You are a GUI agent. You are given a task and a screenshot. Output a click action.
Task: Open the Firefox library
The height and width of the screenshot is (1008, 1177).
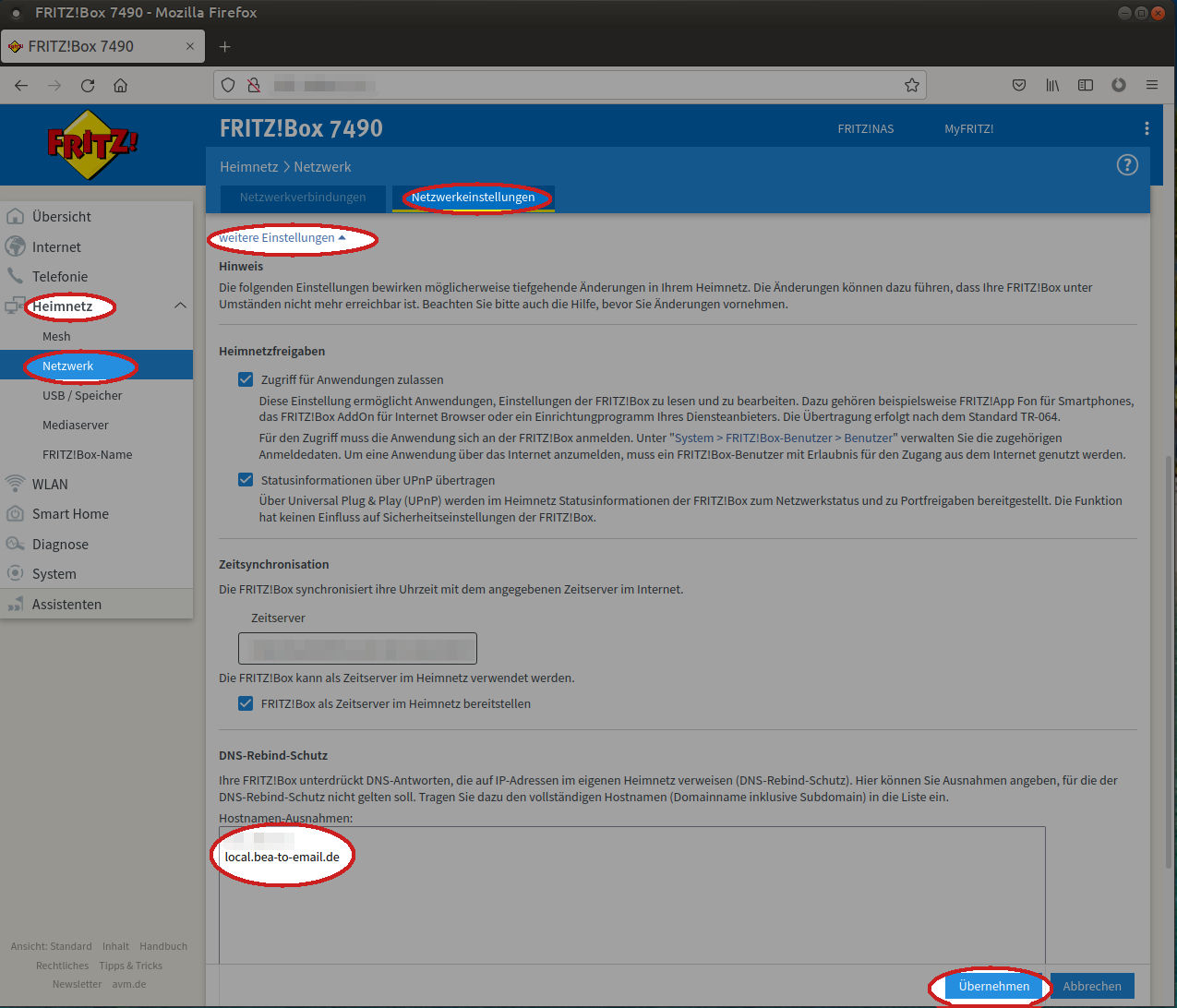point(1052,85)
